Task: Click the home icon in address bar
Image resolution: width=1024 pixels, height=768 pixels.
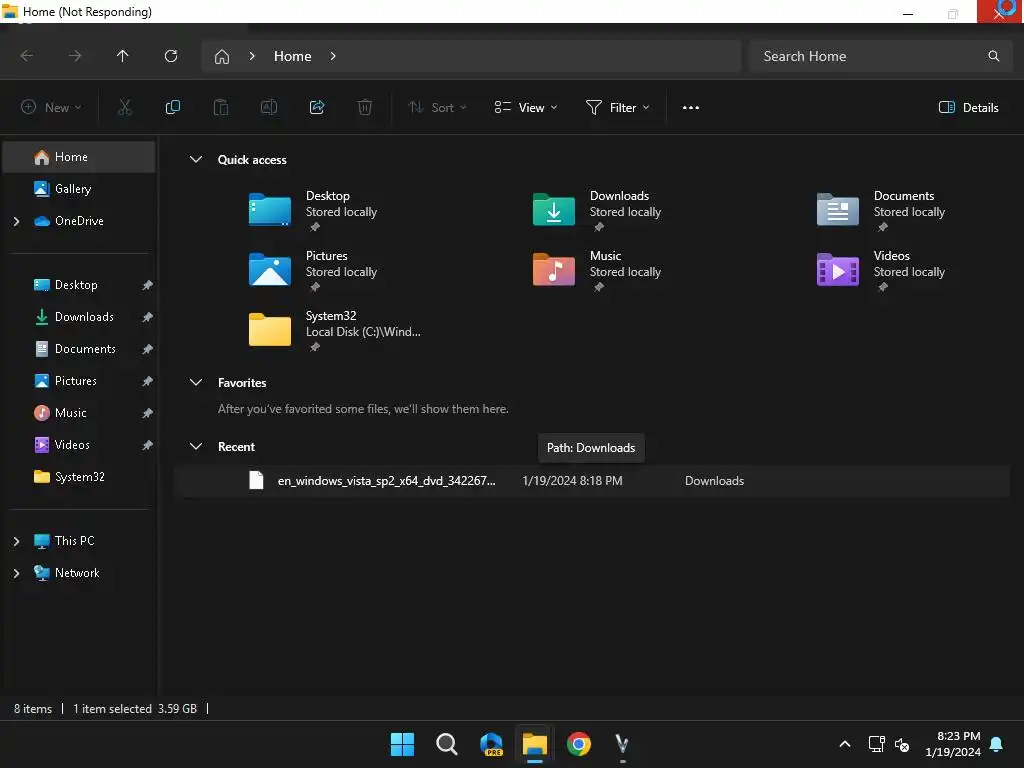Action: click(222, 57)
